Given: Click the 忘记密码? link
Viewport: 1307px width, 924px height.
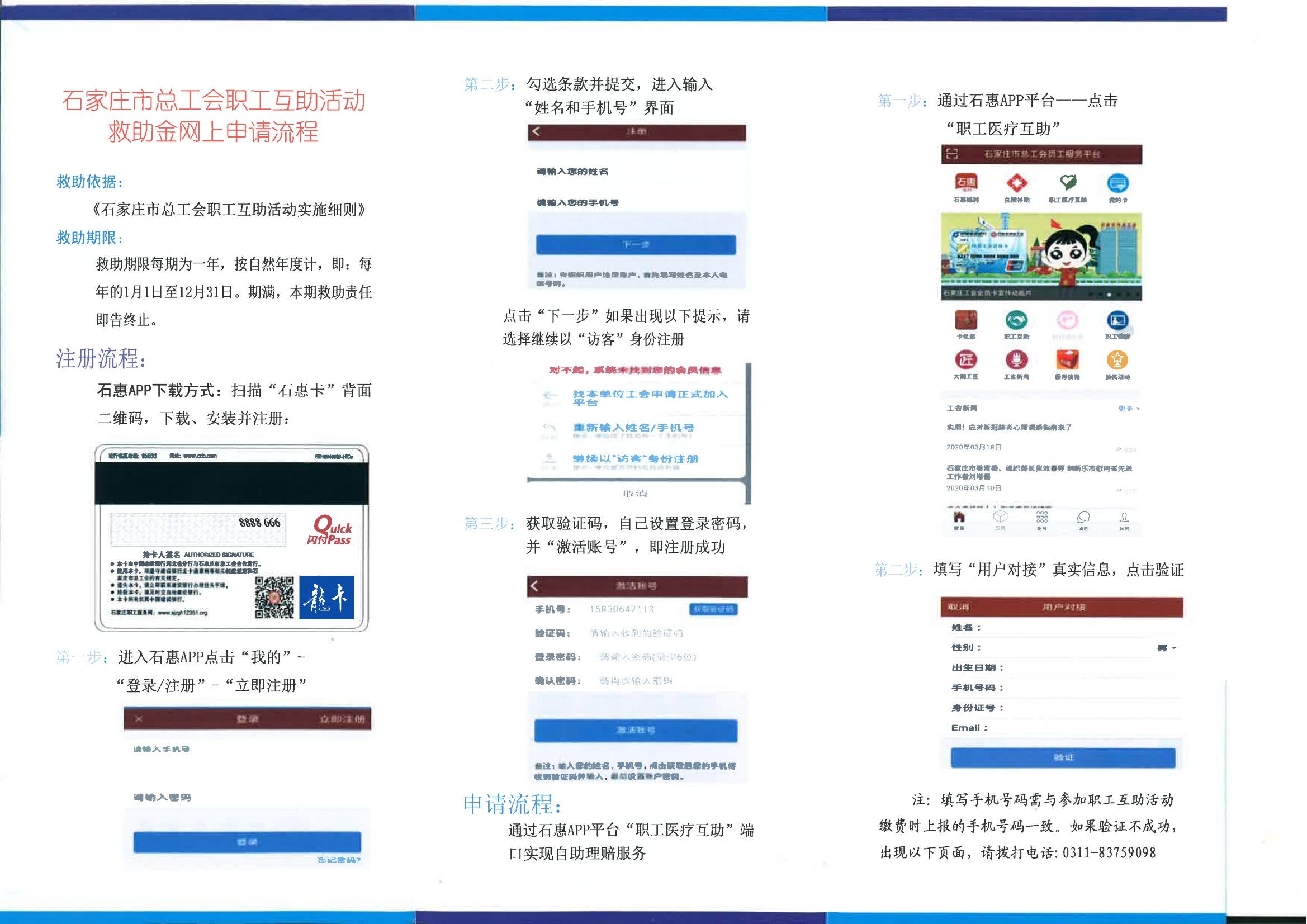Looking at the screenshot, I should (339, 860).
